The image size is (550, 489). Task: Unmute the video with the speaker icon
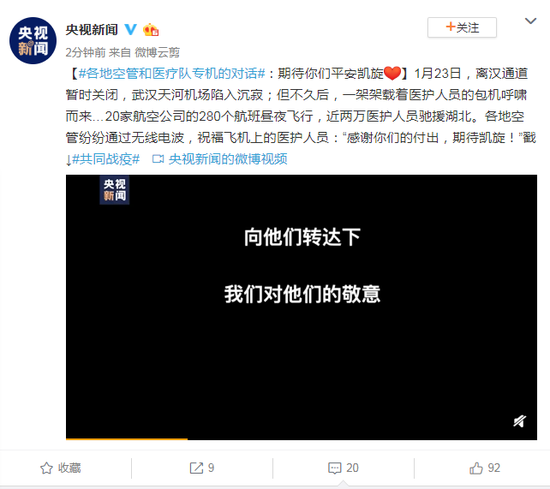point(520,421)
